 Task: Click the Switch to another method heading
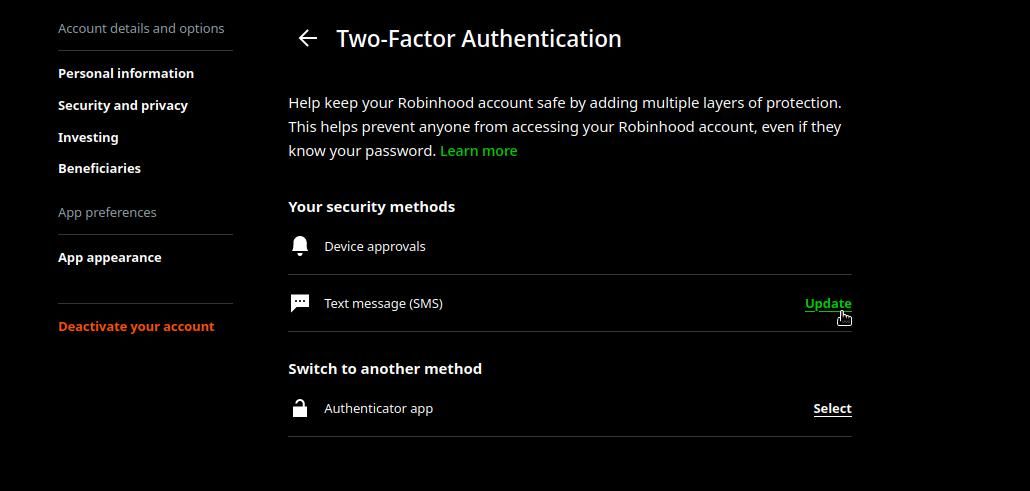(x=385, y=368)
